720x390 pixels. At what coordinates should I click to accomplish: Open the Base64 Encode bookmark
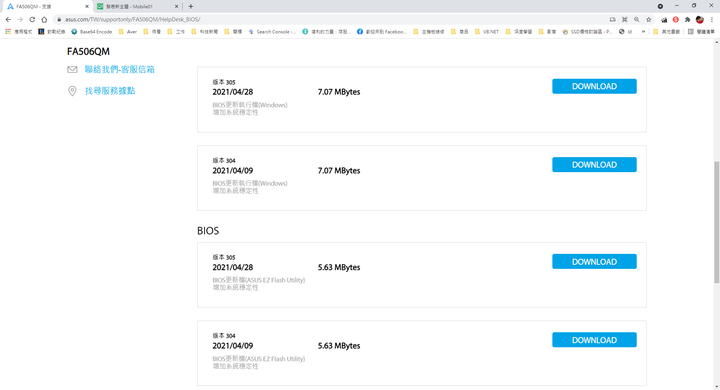92,32
